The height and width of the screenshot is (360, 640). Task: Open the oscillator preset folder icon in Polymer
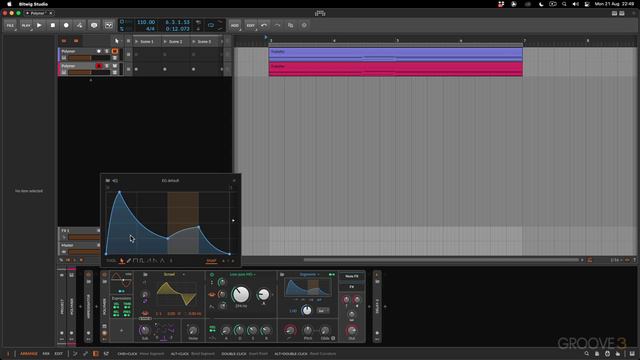[145, 275]
